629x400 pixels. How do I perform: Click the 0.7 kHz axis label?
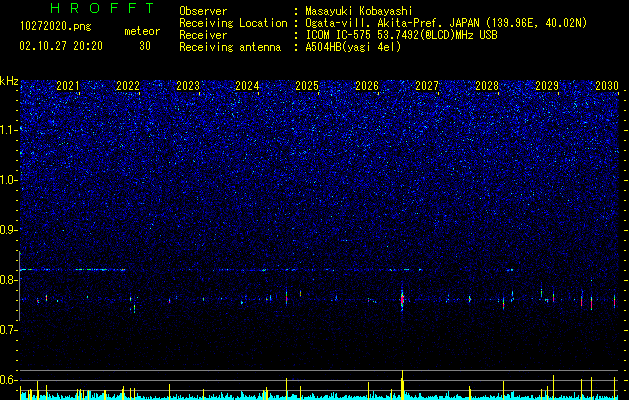coord(8,330)
